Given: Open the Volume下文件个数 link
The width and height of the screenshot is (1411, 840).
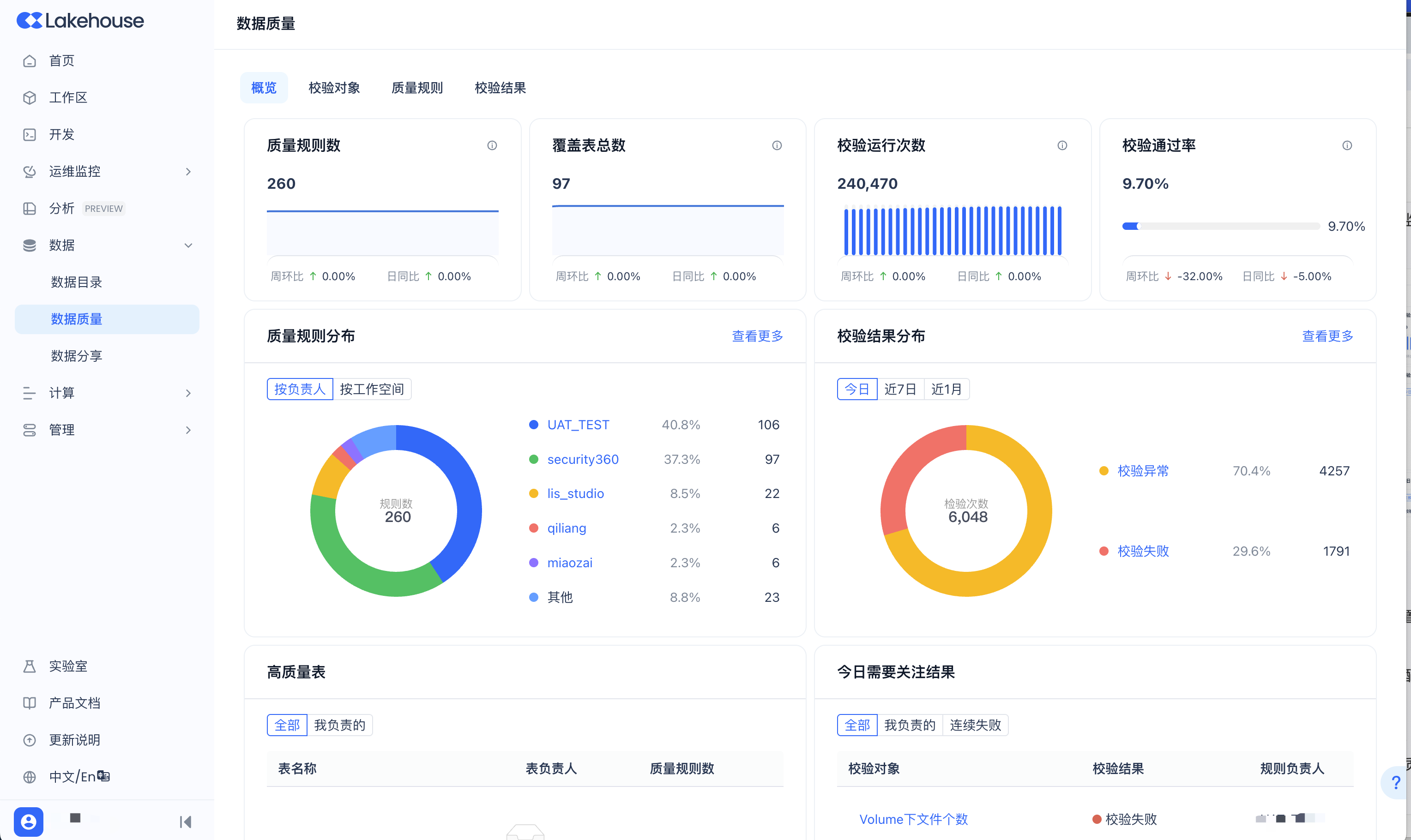Looking at the screenshot, I should (x=913, y=819).
